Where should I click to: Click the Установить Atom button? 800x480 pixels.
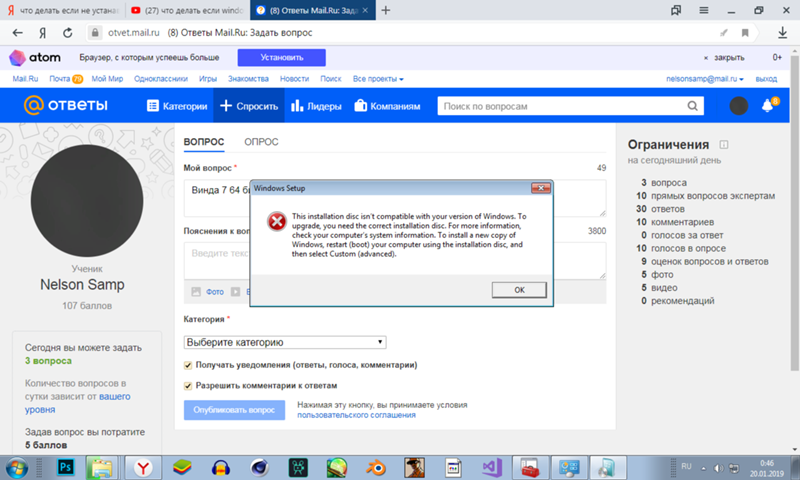pos(282,58)
